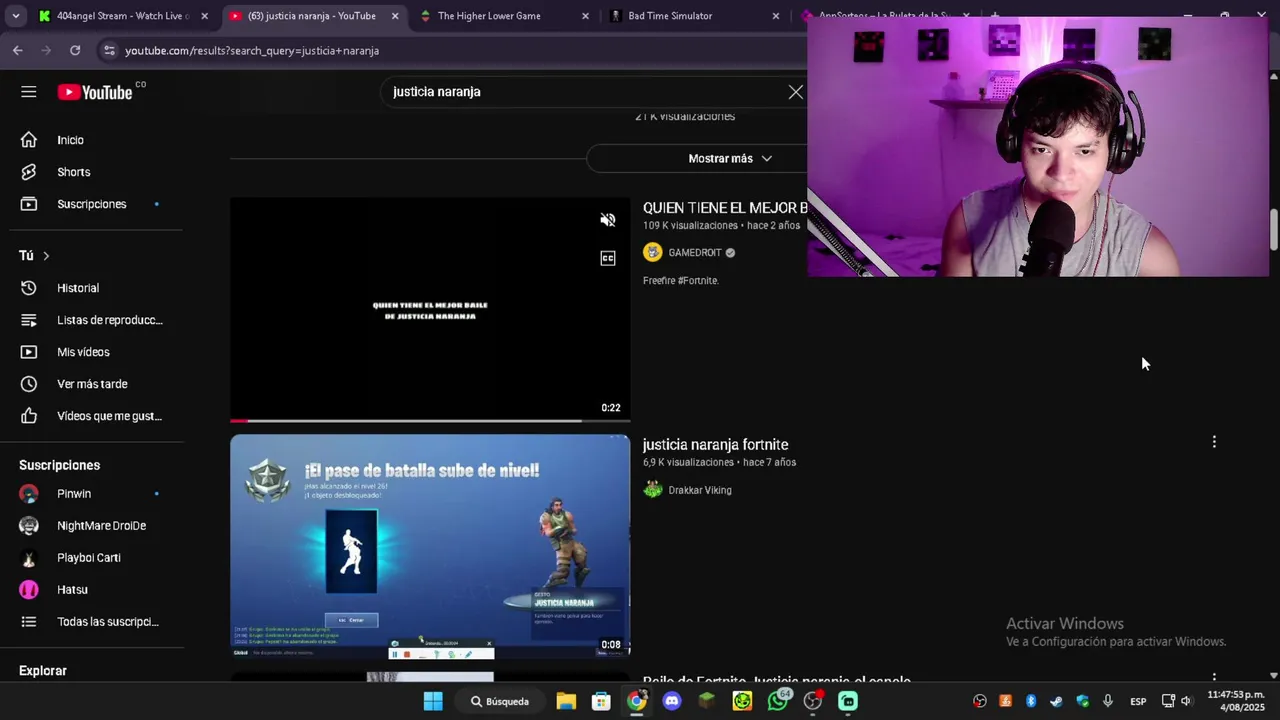Screen dimensions: 1280x720
Task: Open OBS Studio from taskbar
Action: coord(812,701)
